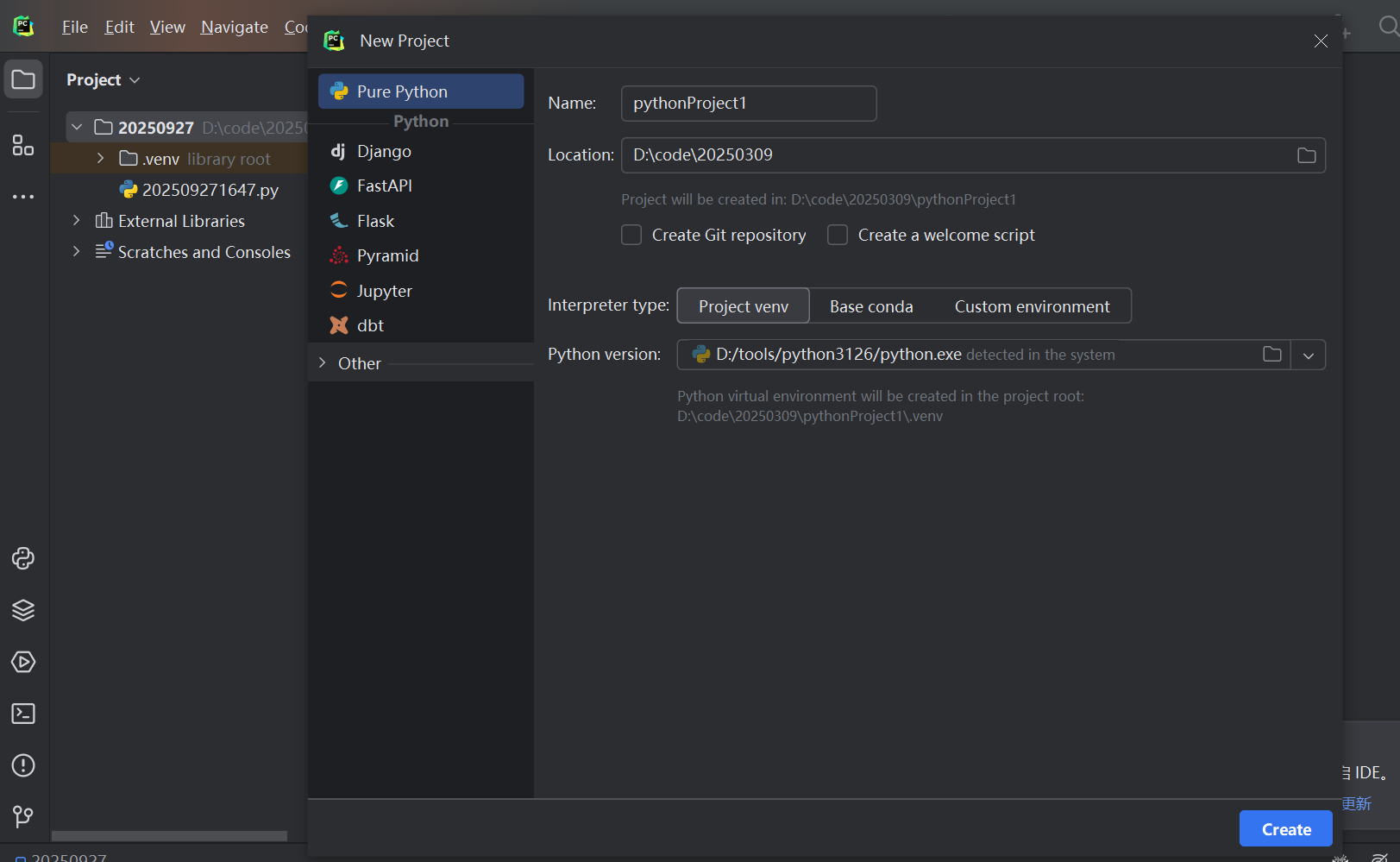
Task: Open Python version dropdown arrow
Action: (x=1309, y=355)
